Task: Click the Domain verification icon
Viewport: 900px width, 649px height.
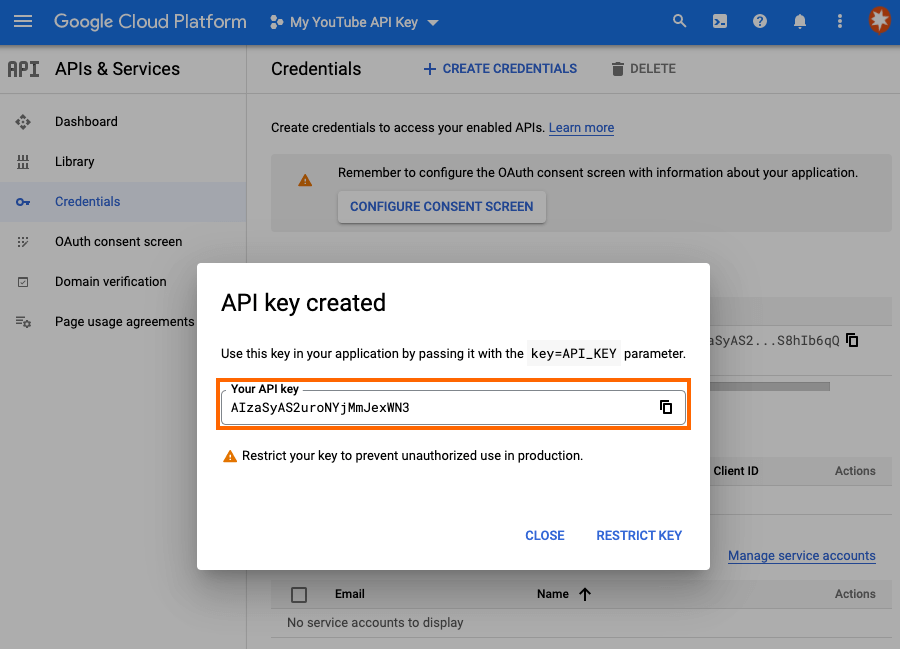Action: point(23,282)
